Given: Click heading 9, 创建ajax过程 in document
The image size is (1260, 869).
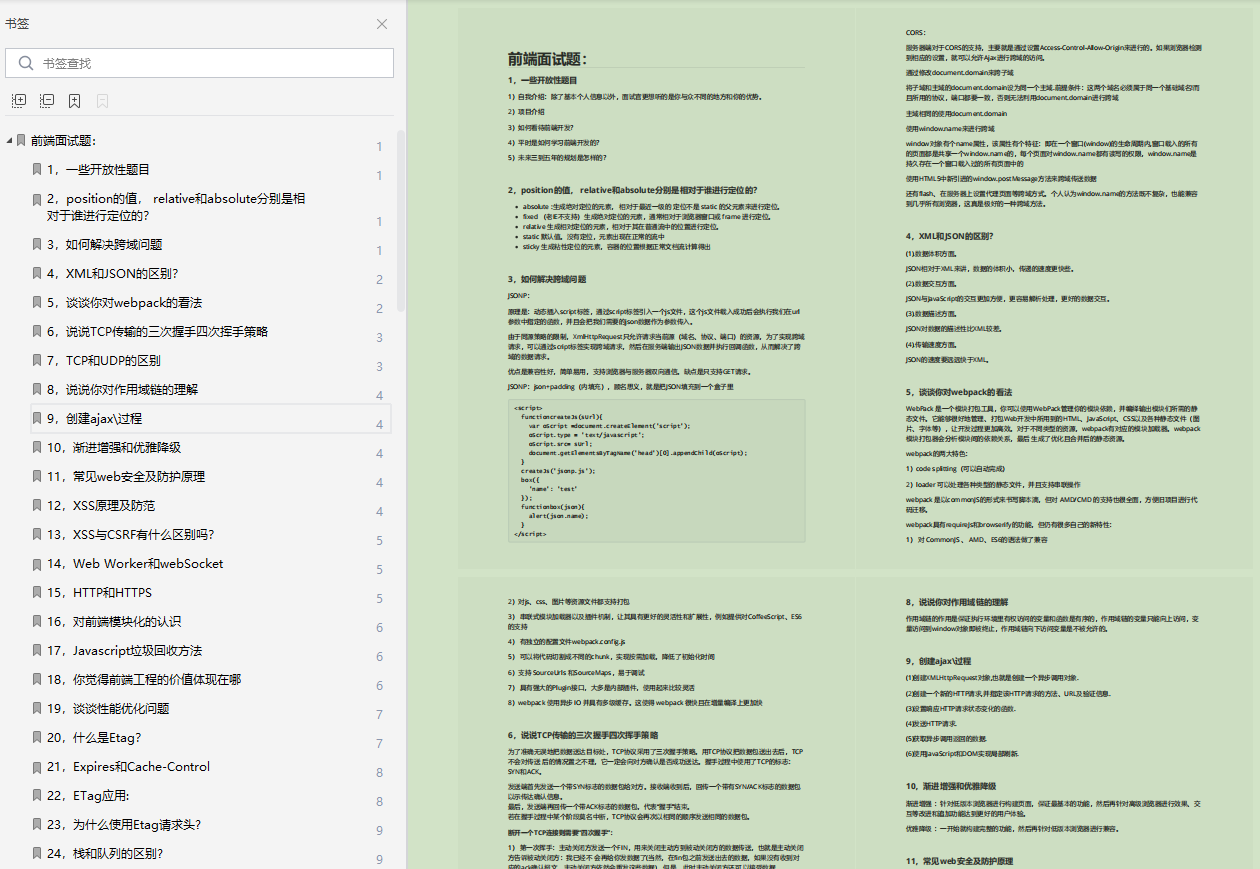Looking at the screenshot, I should pos(939,661).
